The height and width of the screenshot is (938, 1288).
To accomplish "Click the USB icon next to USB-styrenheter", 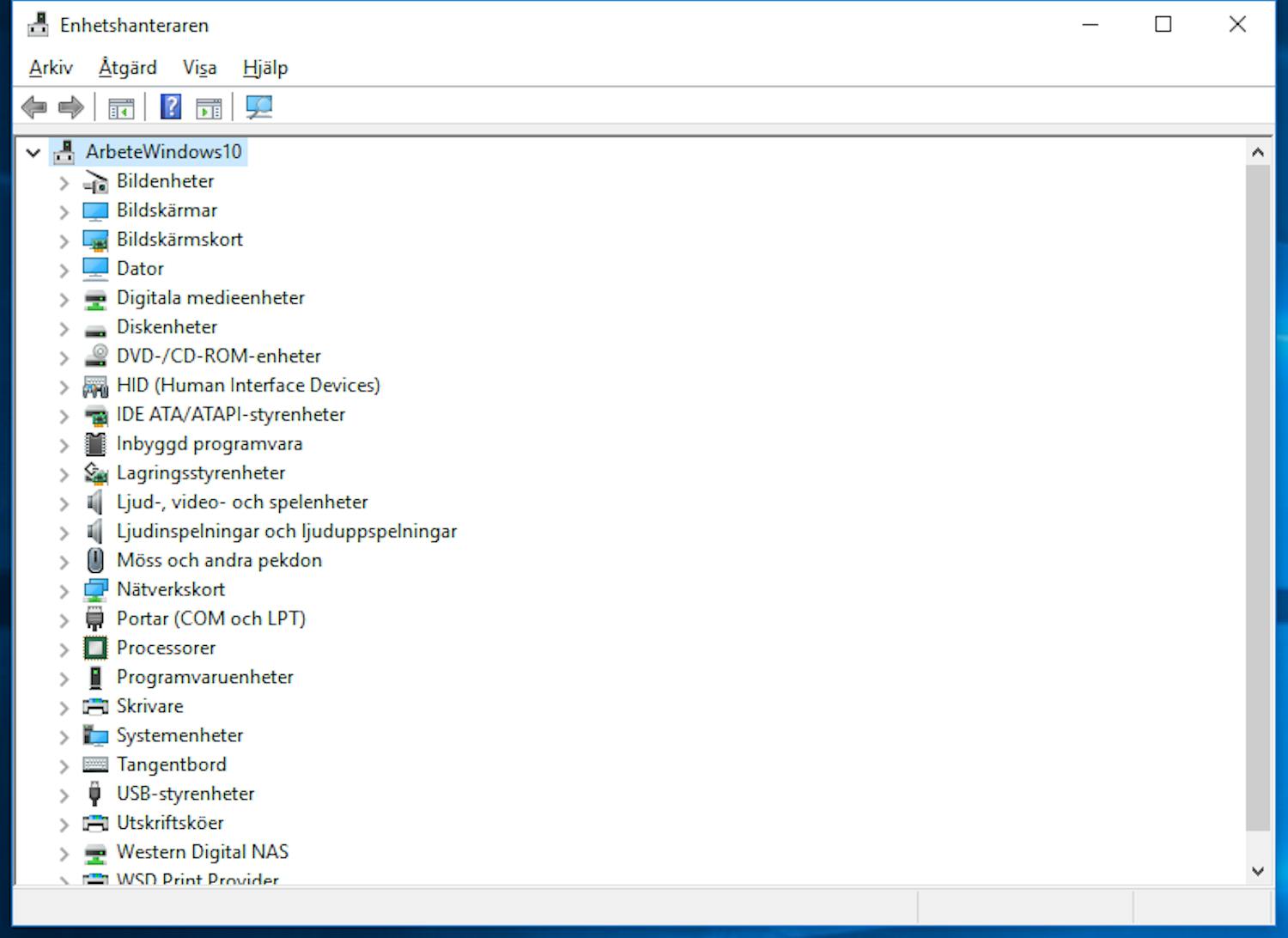I will click(x=94, y=794).
